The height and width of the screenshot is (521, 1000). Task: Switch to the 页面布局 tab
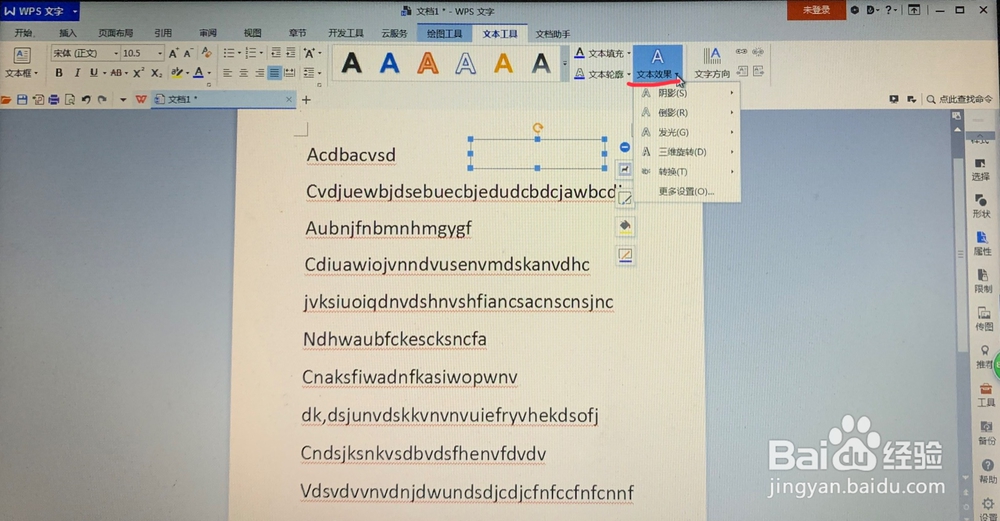tap(115, 33)
